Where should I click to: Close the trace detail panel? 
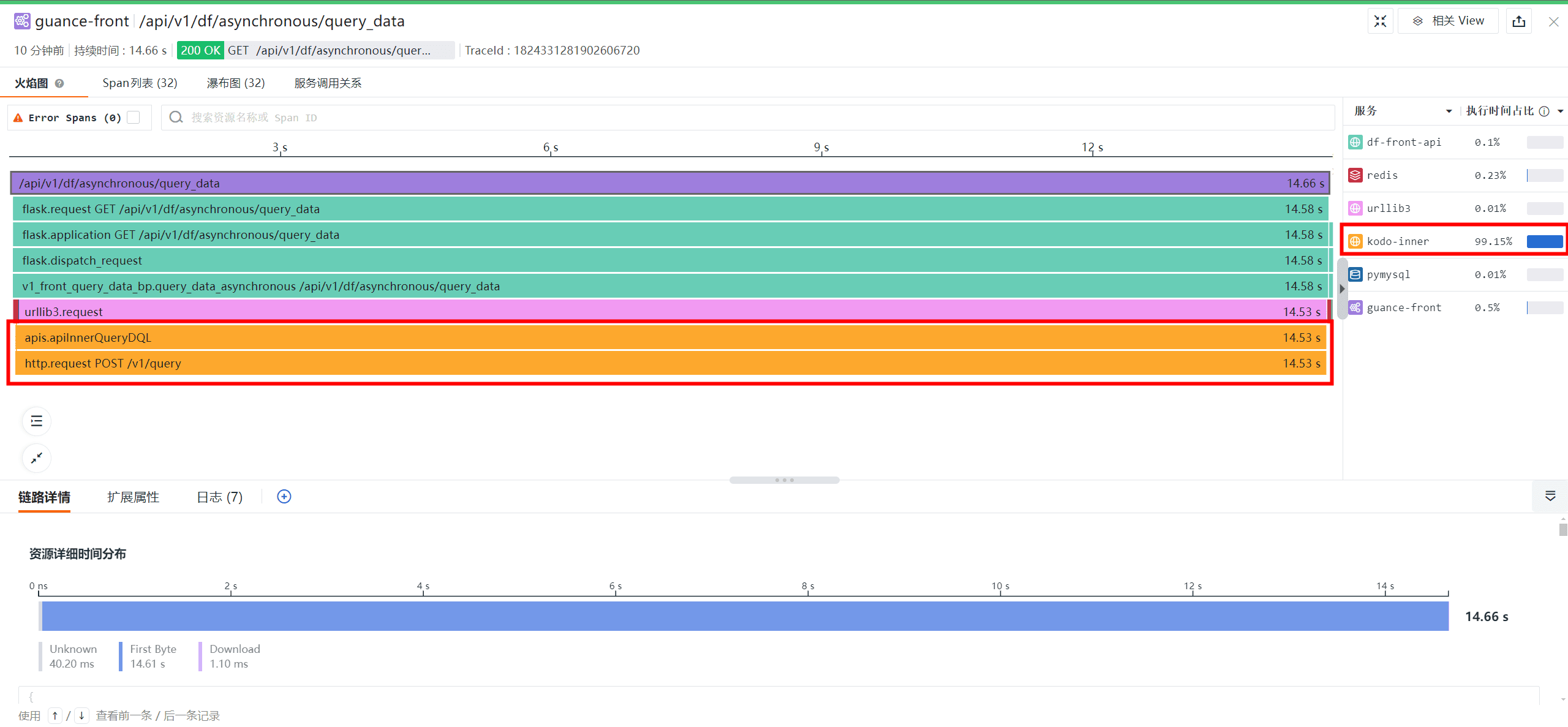pyautogui.click(x=1553, y=22)
